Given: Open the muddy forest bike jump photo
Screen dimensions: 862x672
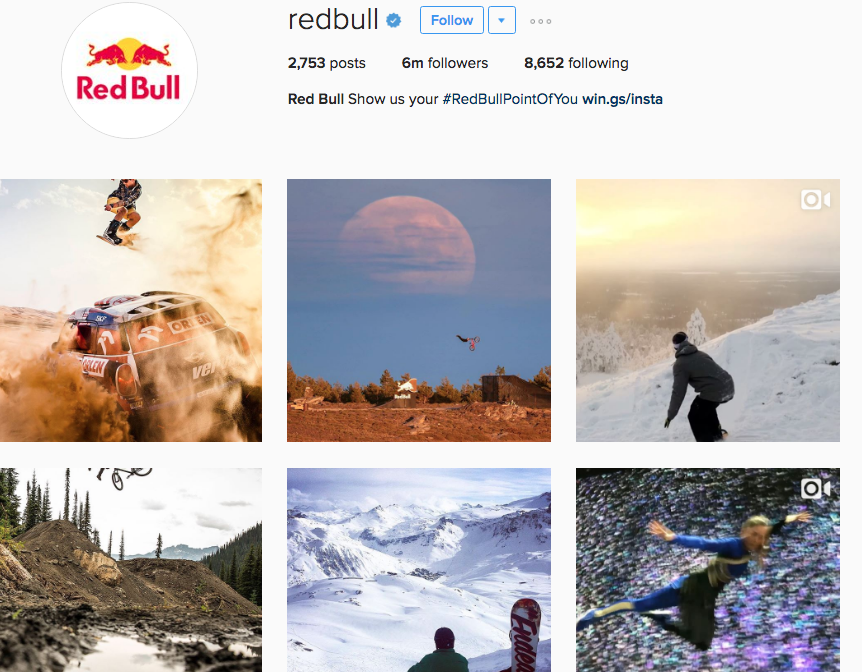Looking at the screenshot, I should tap(131, 570).
